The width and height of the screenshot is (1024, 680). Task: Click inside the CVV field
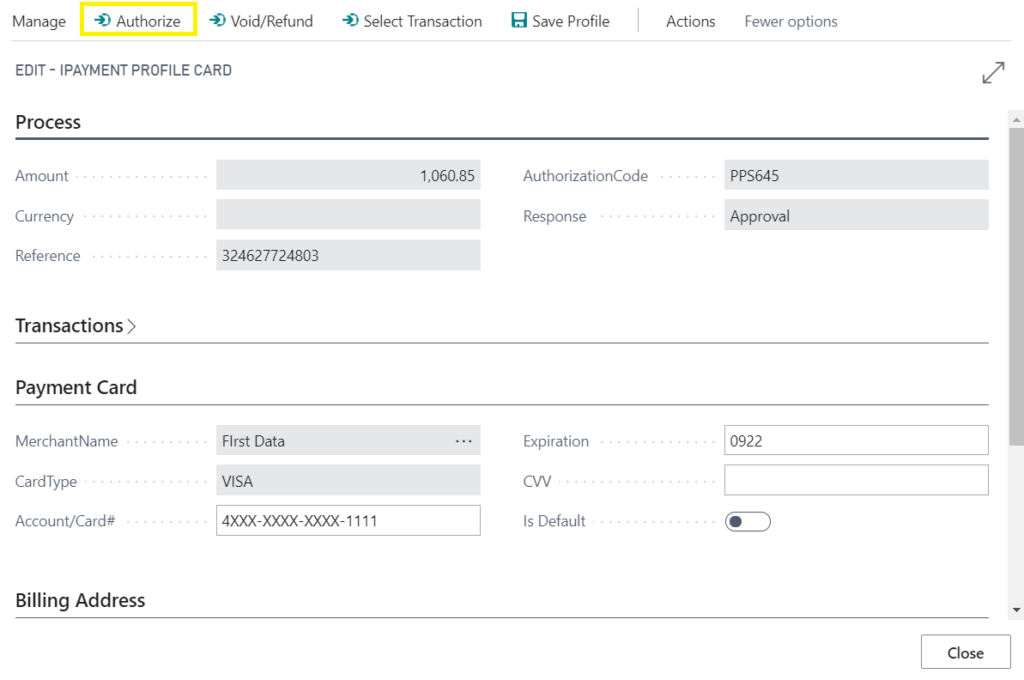pos(855,480)
